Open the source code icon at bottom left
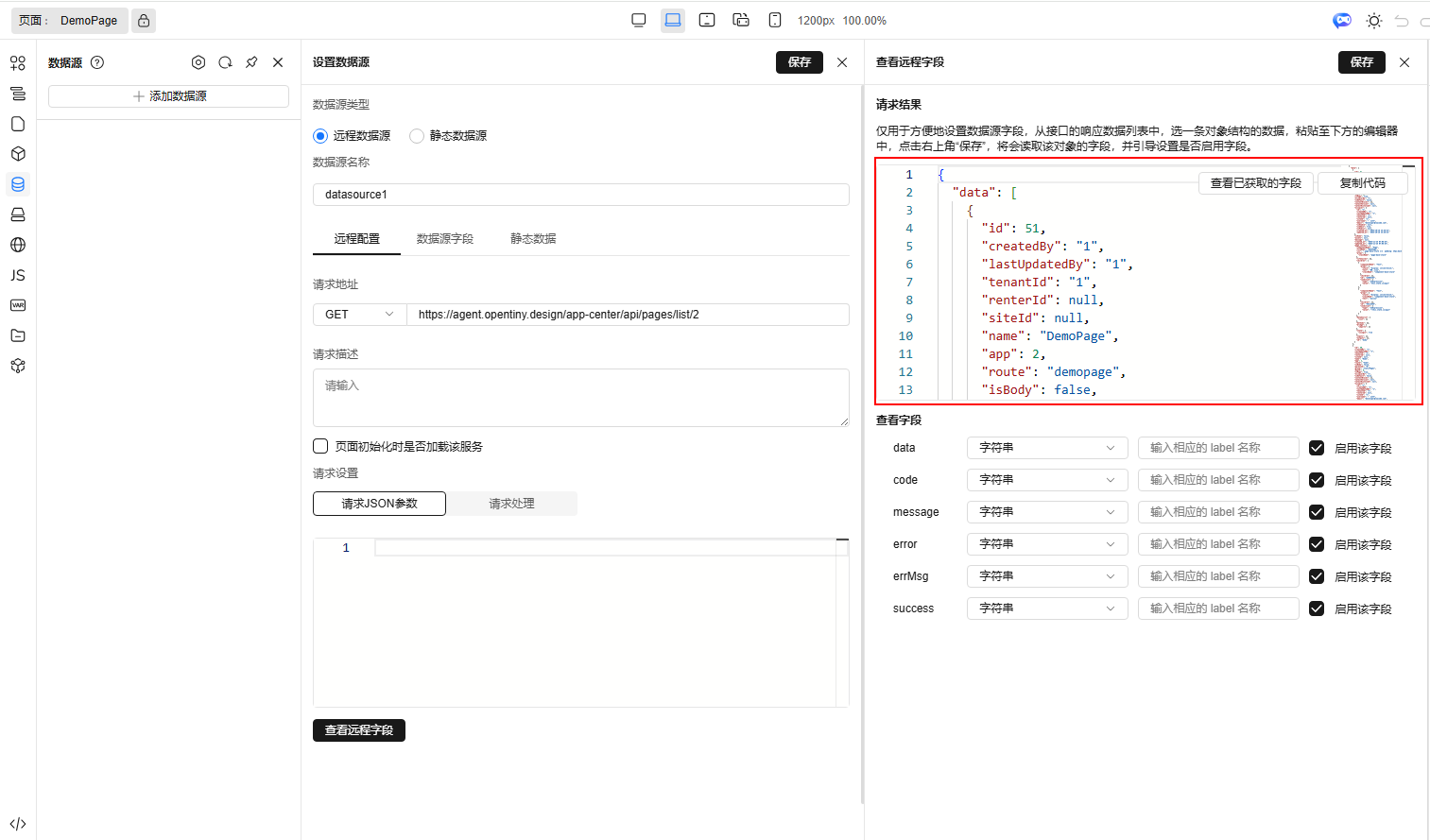The width and height of the screenshot is (1430, 840). point(18,824)
